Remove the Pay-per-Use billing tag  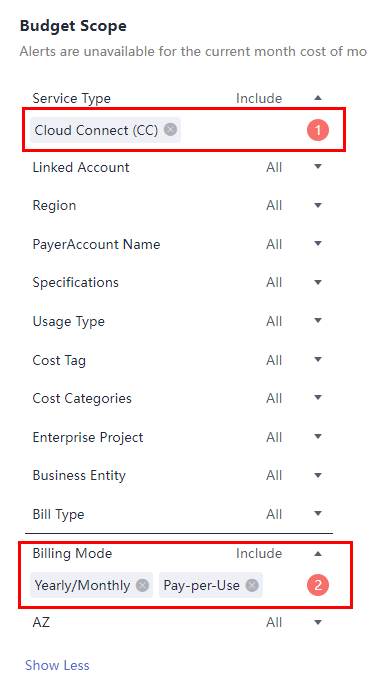(252, 586)
